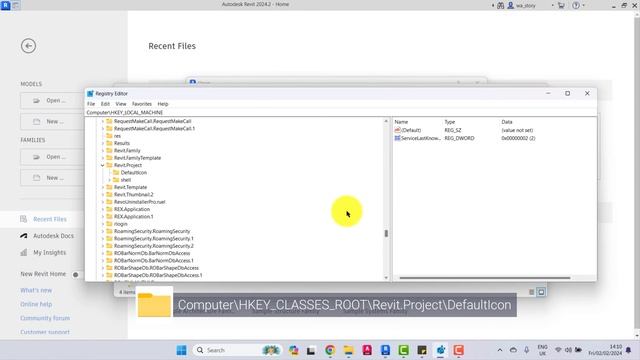This screenshot has height=360, width=640.
Task: Expand the Revit.FamilyTemplate tree node
Action: (x=102, y=158)
